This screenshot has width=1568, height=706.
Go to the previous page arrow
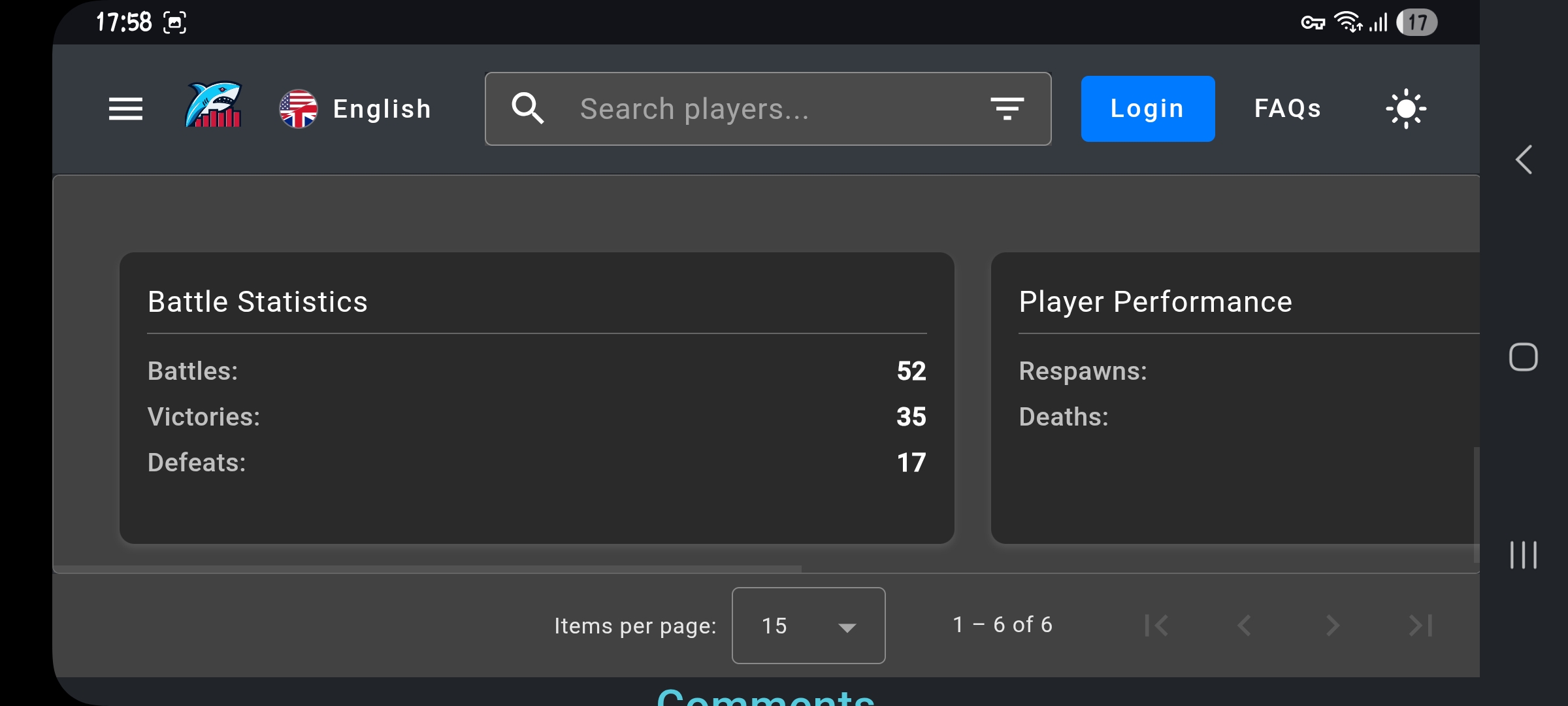tap(1245, 626)
